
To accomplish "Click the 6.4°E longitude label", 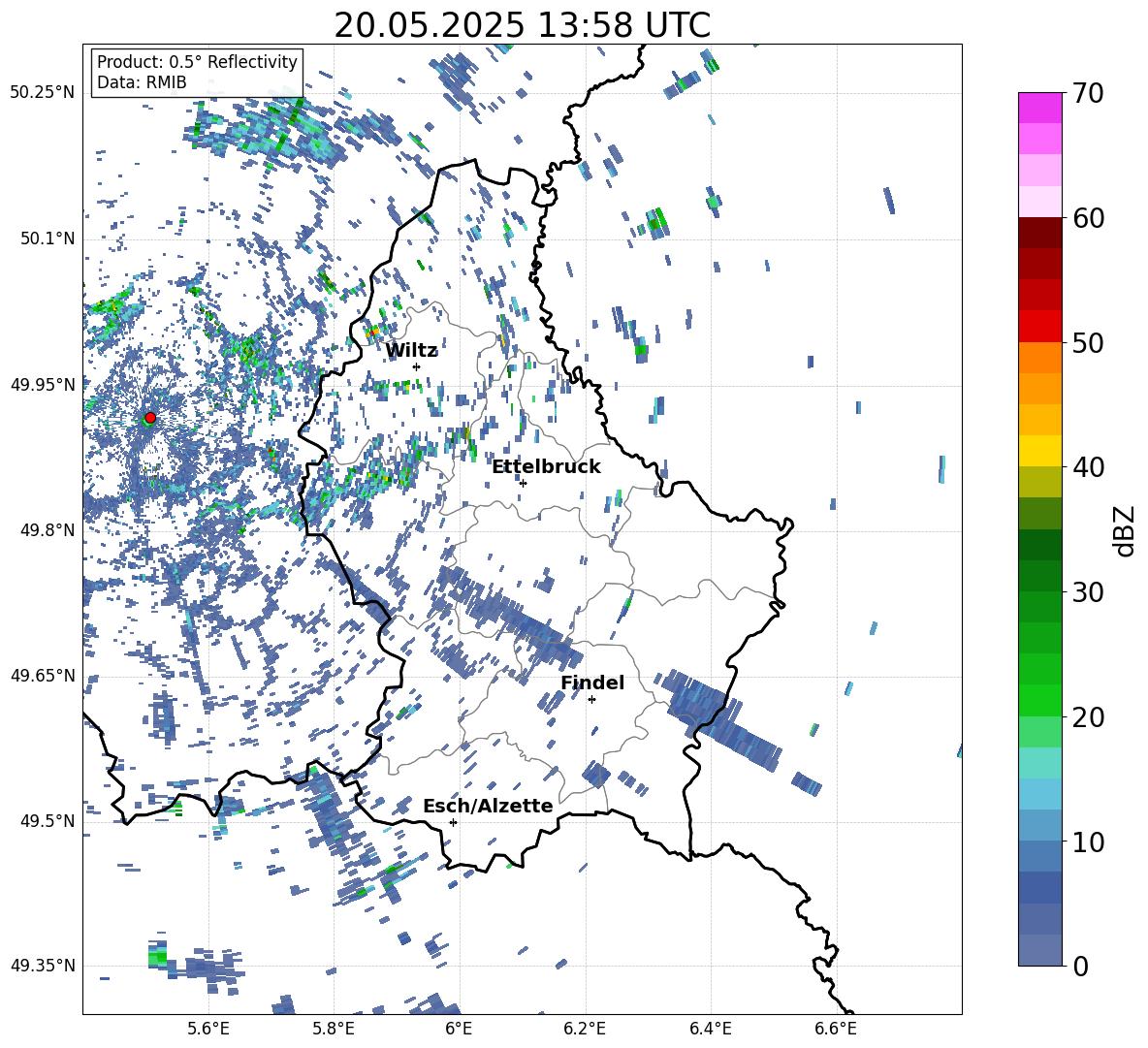I will [710, 1029].
